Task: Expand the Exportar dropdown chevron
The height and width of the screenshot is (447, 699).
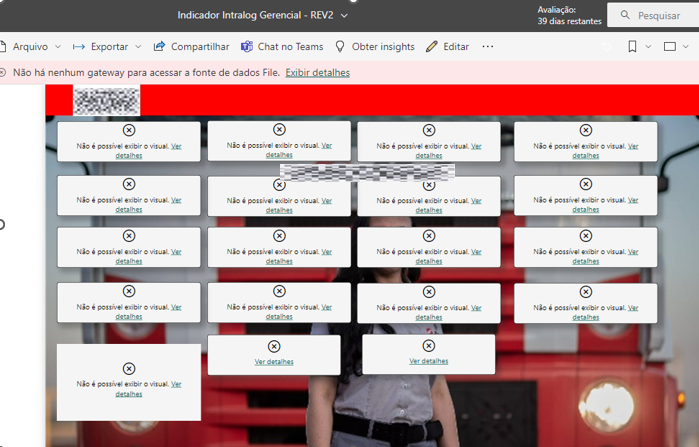Action: (138, 47)
